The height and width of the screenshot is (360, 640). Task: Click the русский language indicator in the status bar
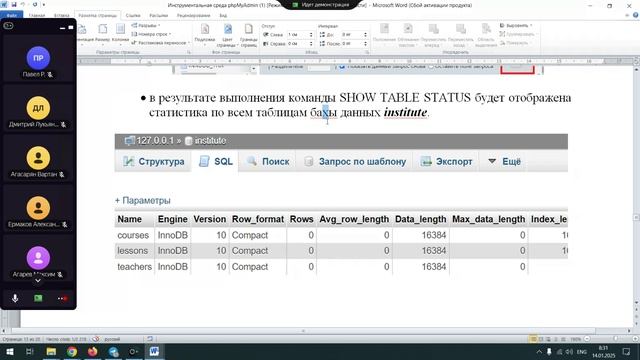tap(112, 339)
